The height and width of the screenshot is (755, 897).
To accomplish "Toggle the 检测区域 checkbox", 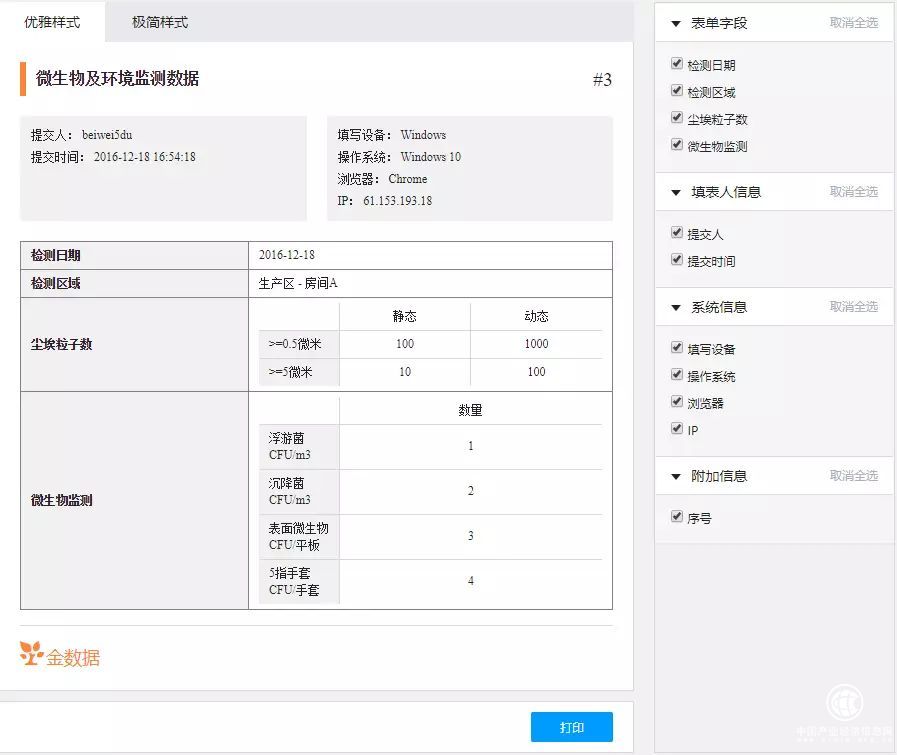I will pos(677,91).
